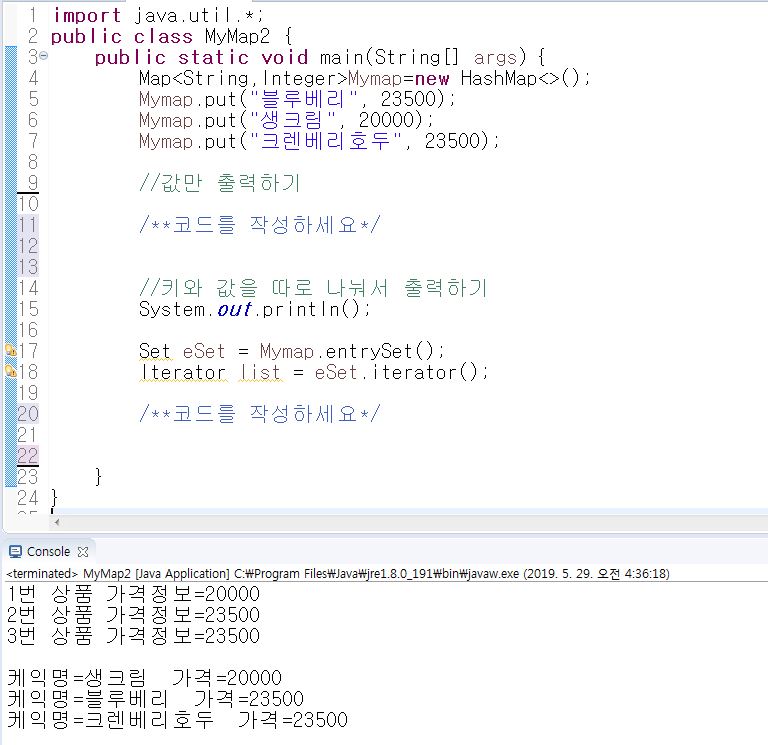
Task: Click 'Iterator list' declaration on line 18
Action: click(x=211, y=372)
